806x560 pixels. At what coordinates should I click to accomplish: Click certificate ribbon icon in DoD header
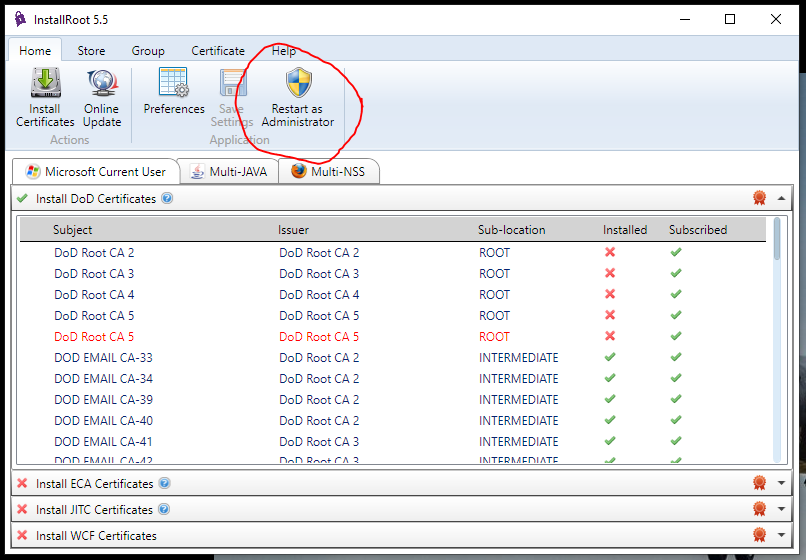coord(759,198)
